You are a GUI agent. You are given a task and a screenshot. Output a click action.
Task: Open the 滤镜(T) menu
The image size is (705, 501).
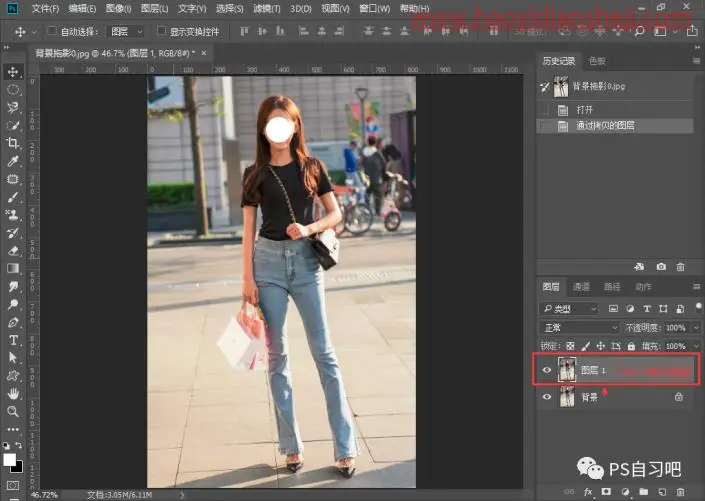coord(267,9)
